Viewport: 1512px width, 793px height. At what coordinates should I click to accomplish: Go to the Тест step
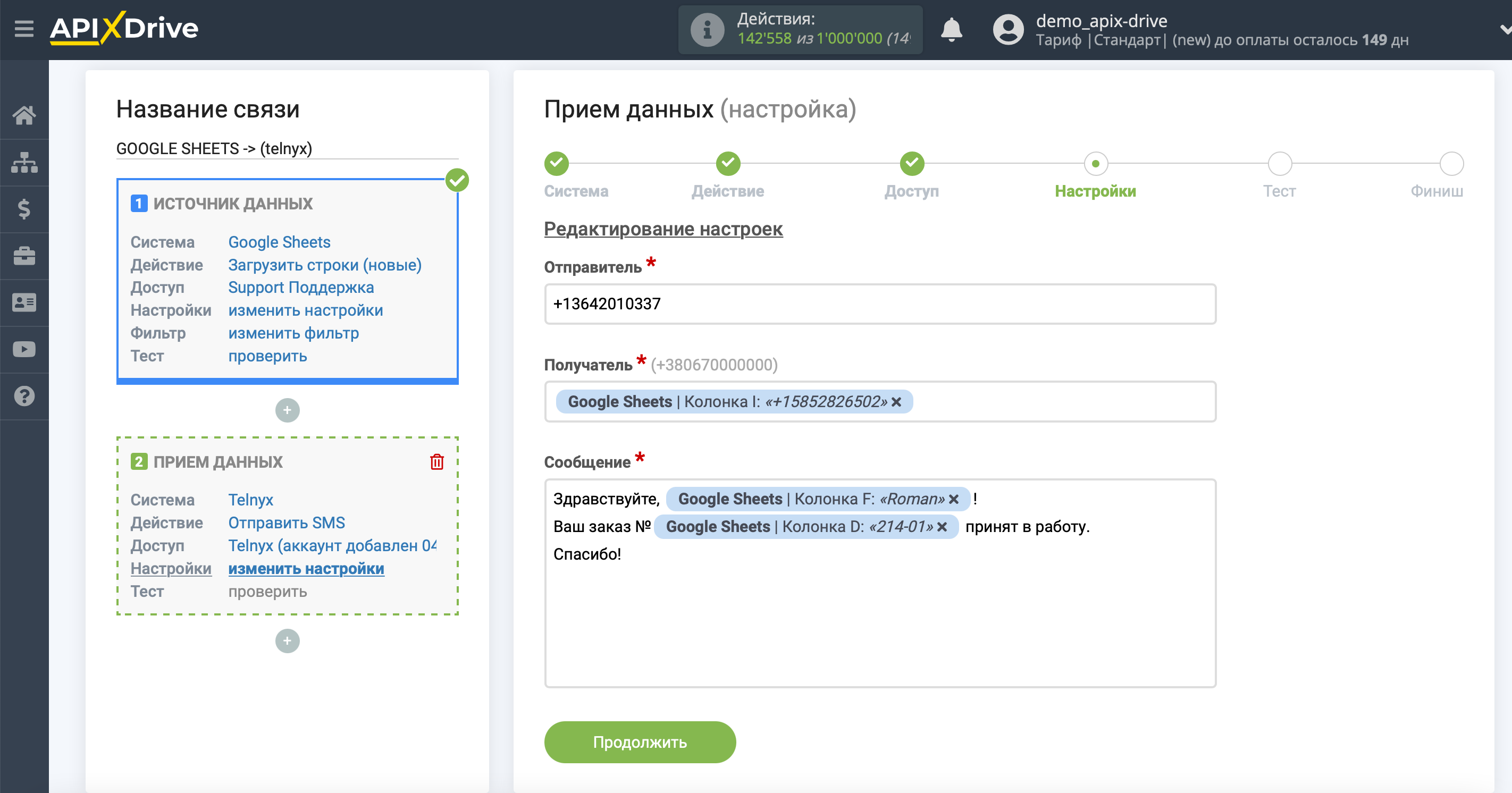click(1280, 164)
